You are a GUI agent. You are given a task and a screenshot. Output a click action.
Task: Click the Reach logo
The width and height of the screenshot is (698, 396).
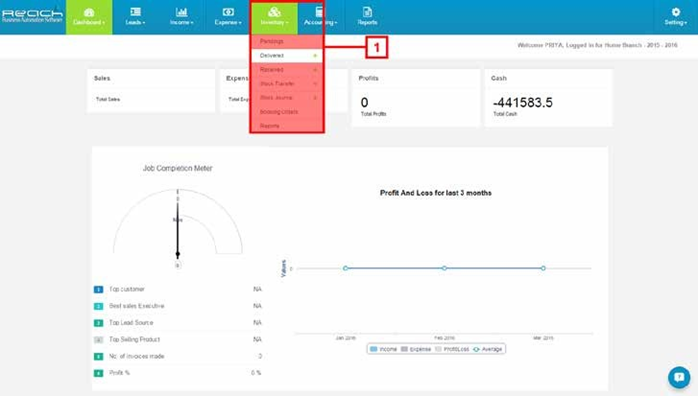point(32,15)
